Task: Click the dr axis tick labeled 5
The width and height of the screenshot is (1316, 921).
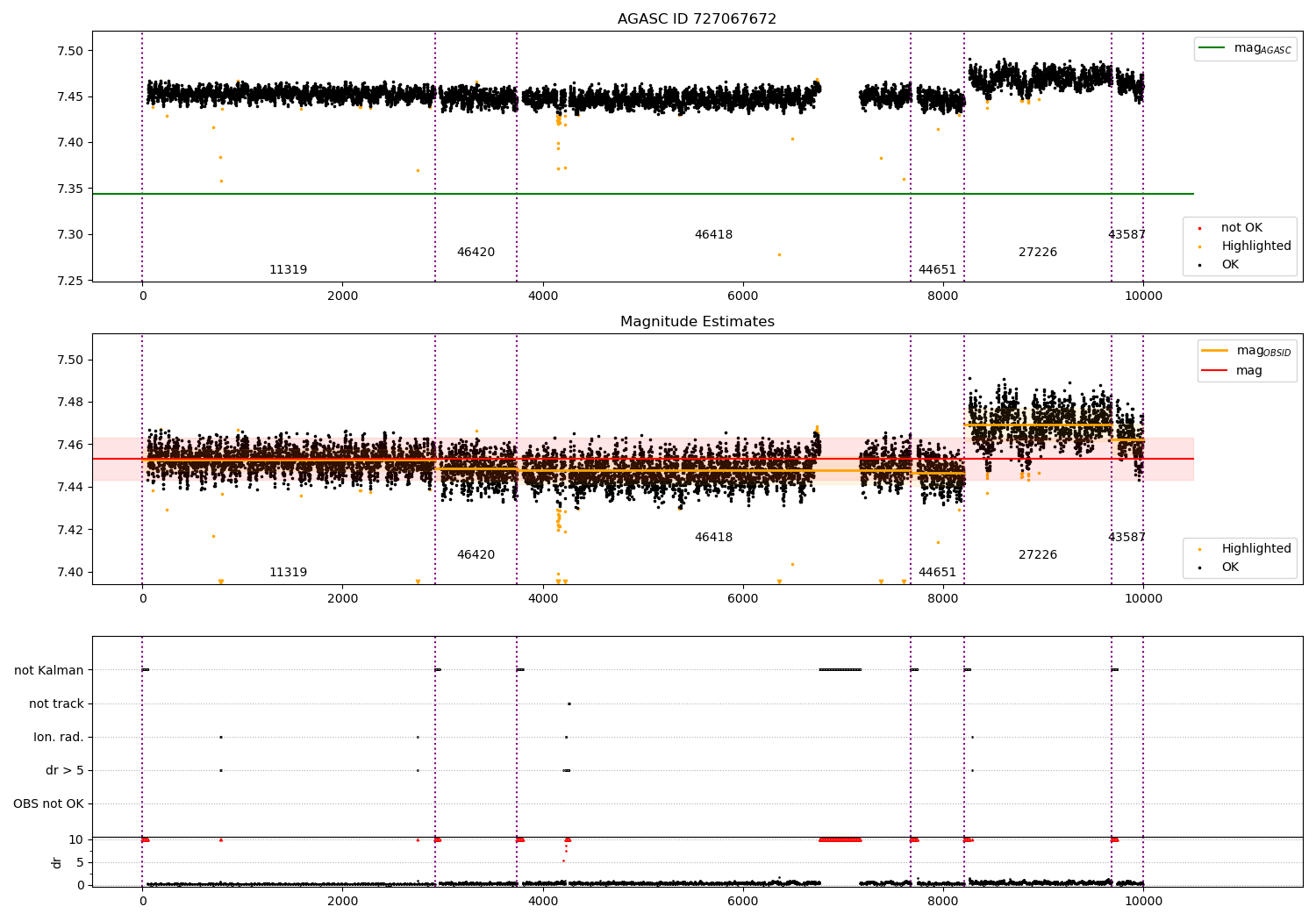Action: [80, 862]
